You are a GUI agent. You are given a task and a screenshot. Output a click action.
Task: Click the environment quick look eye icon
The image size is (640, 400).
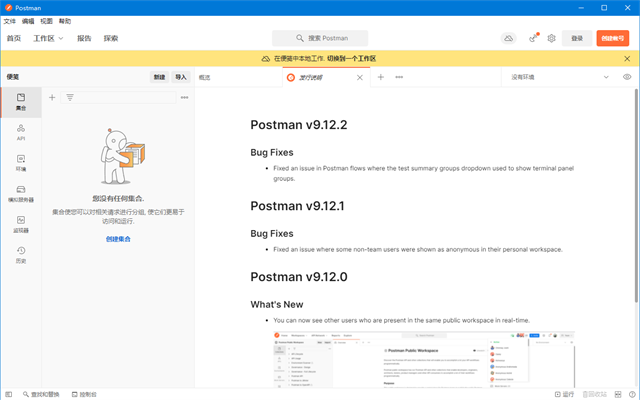627,77
